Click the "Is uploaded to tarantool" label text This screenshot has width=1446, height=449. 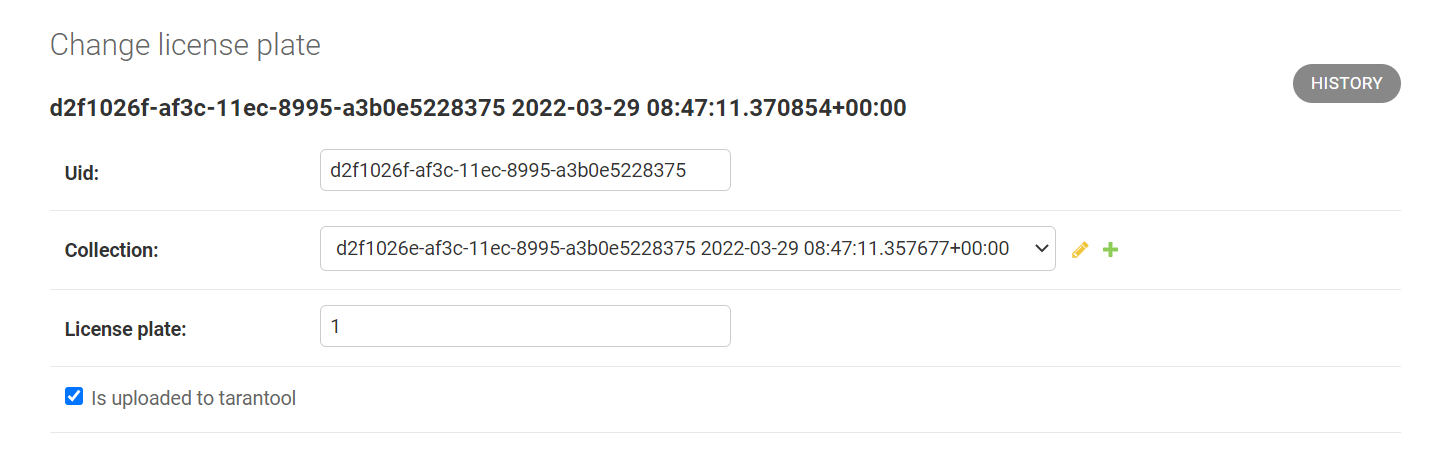[x=193, y=398]
